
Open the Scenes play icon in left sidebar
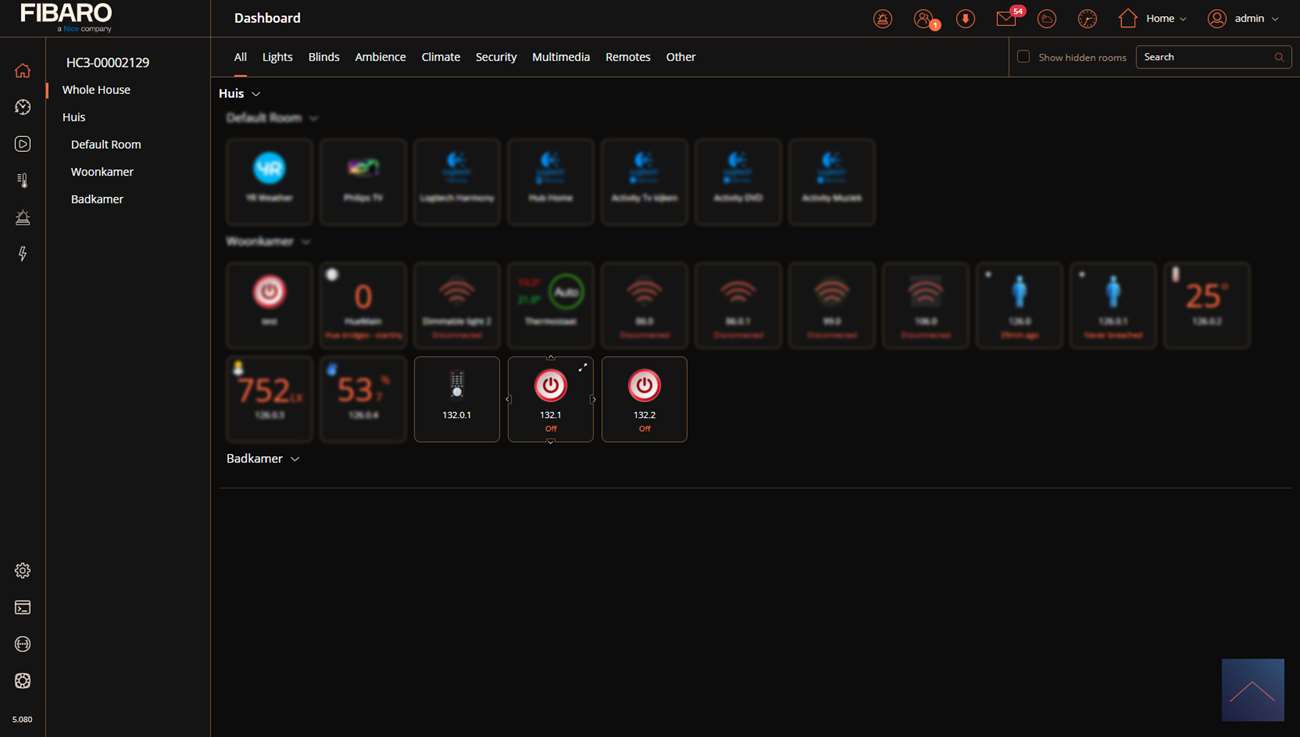[x=22, y=144]
